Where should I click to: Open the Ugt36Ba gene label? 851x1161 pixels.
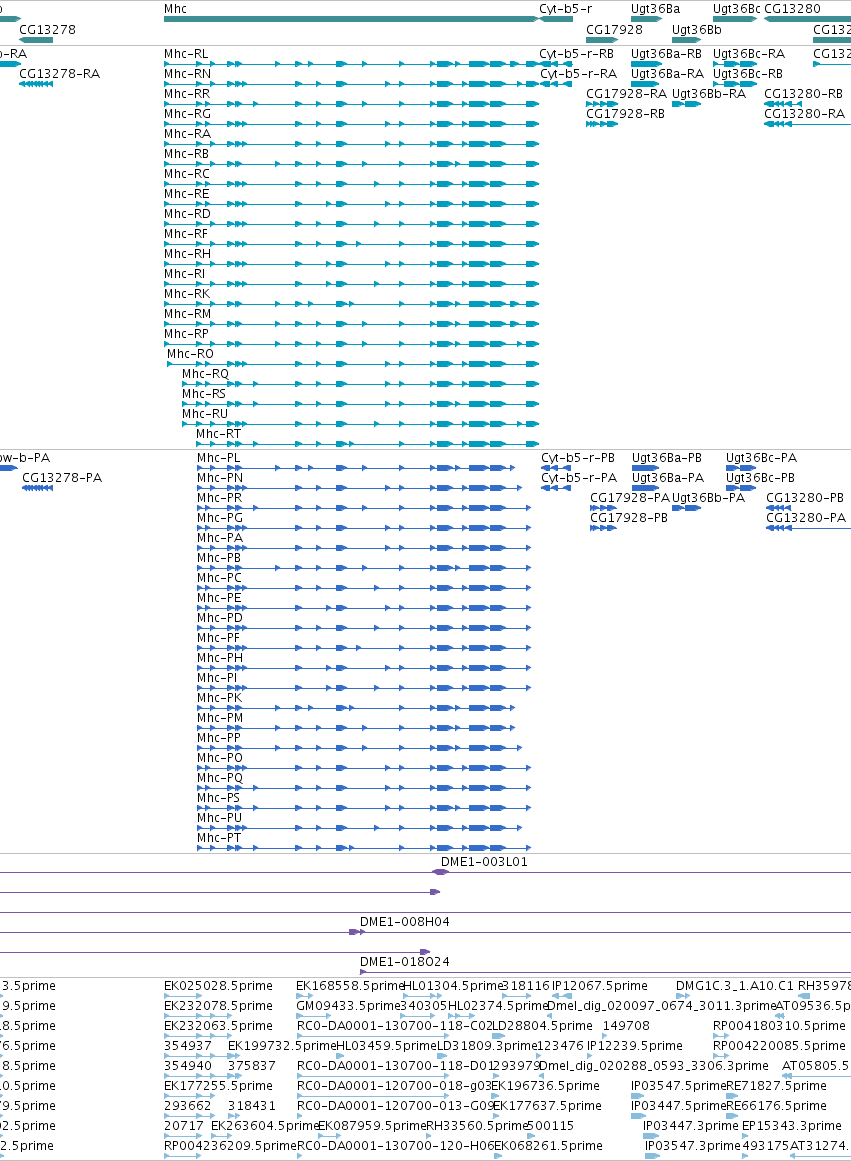[655, 9]
